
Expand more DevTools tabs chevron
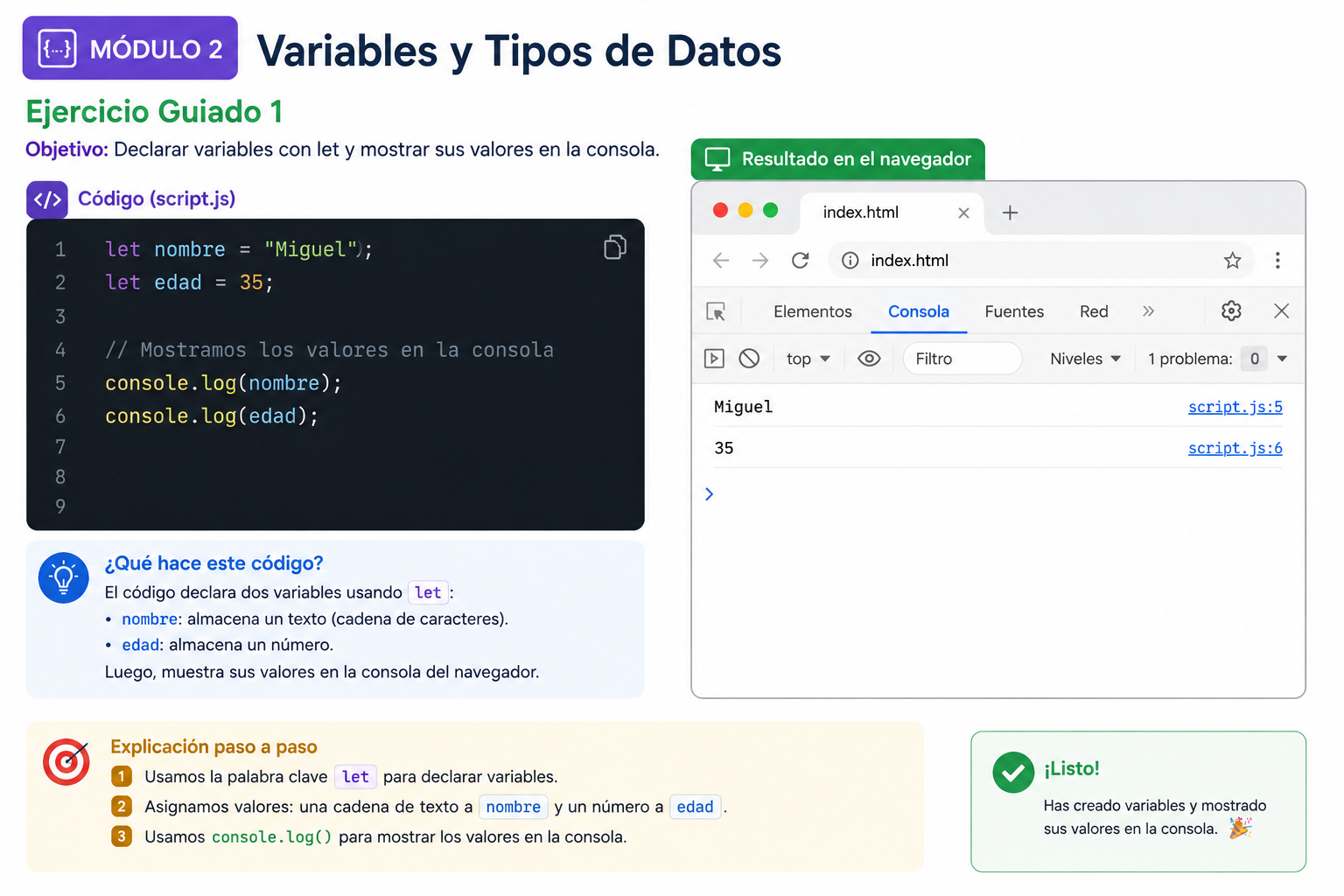(1148, 311)
